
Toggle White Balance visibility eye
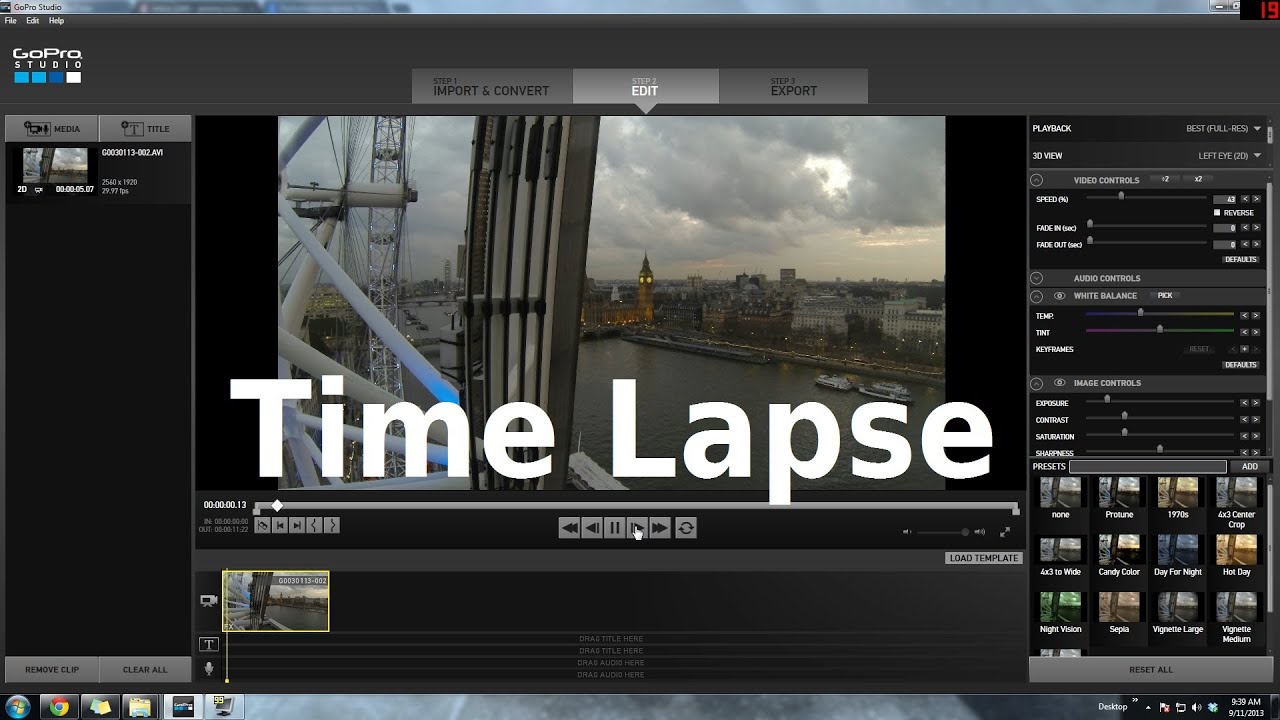(1059, 296)
